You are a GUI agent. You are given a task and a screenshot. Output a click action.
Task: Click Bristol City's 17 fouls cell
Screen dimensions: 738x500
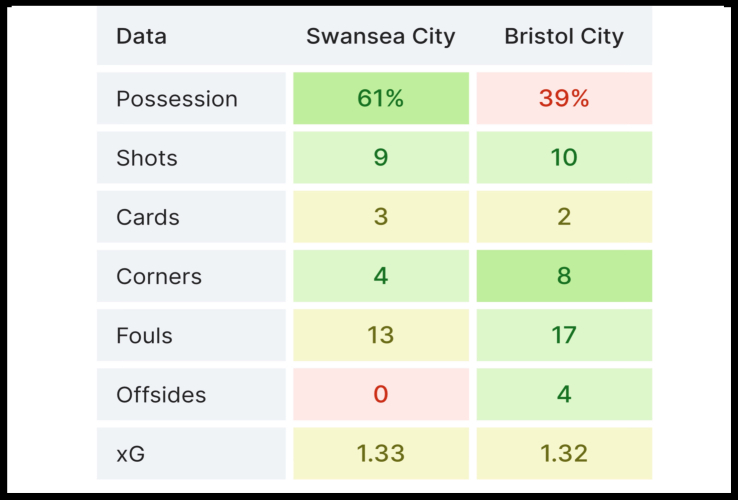[x=564, y=335]
